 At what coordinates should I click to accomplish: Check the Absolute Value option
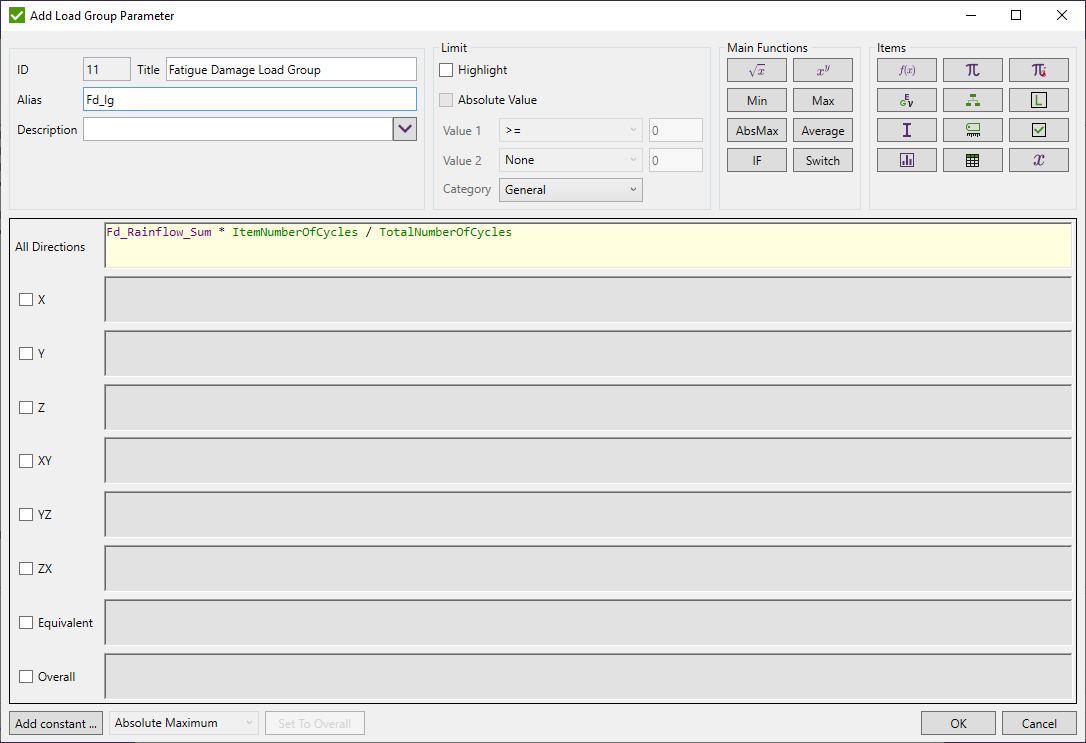[445, 100]
